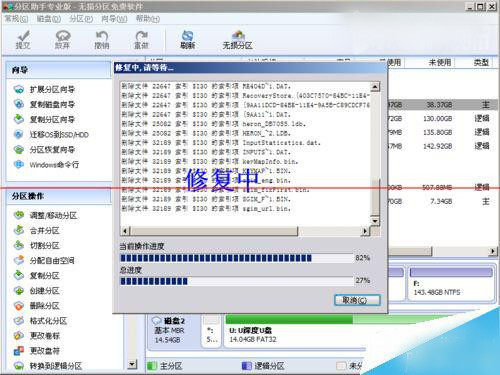Image resolution: width=500 pixels, height=375 pixels.
Task: Click the log's horizontal scrollbar left arrow
Action: (125, 231)
